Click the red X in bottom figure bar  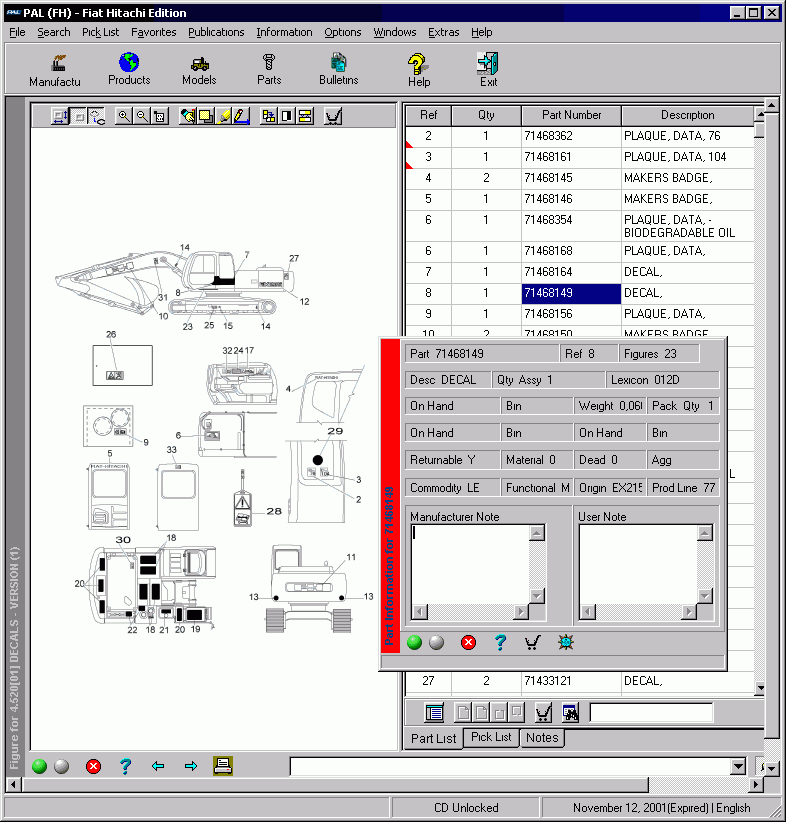tap(93, 766)
